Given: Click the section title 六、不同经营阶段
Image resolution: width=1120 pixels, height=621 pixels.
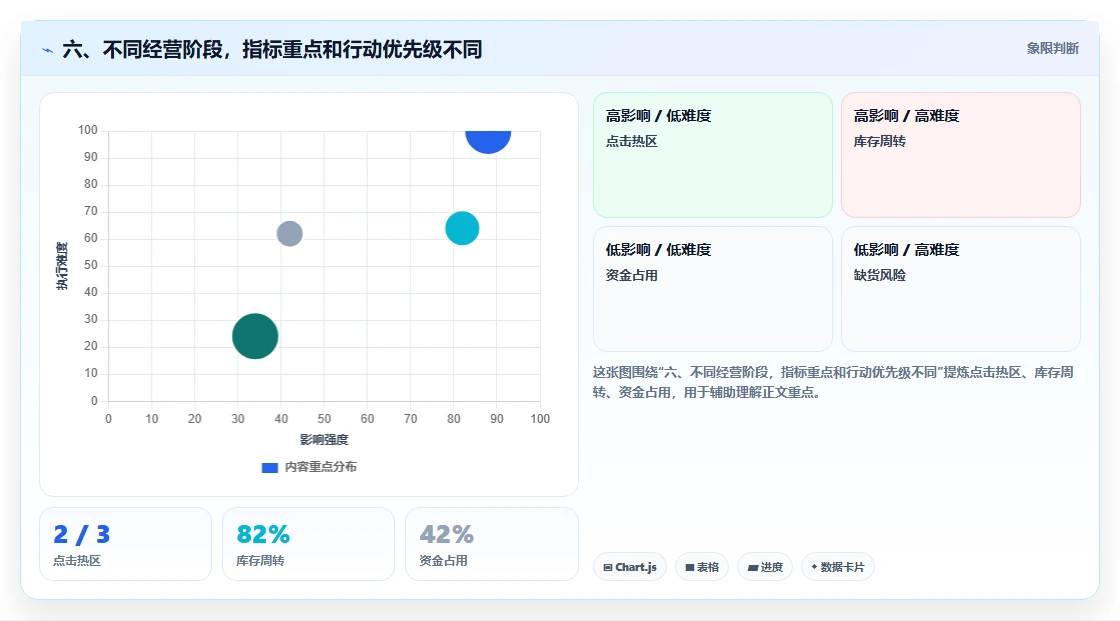Looking at the screenshot, I should (272, 49).
